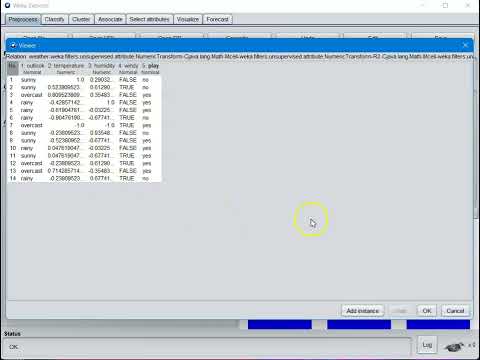Click row number 13 in the No. column
This screenshot has width=480, height=360.
click(x=13, y=171)
